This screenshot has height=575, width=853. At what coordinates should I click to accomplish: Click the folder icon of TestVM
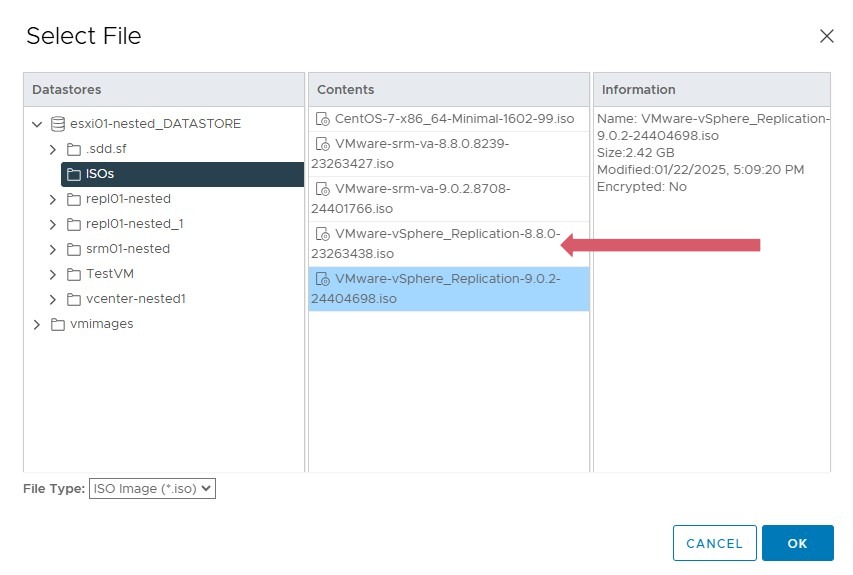pyautogui.click(x=73, y=274)
